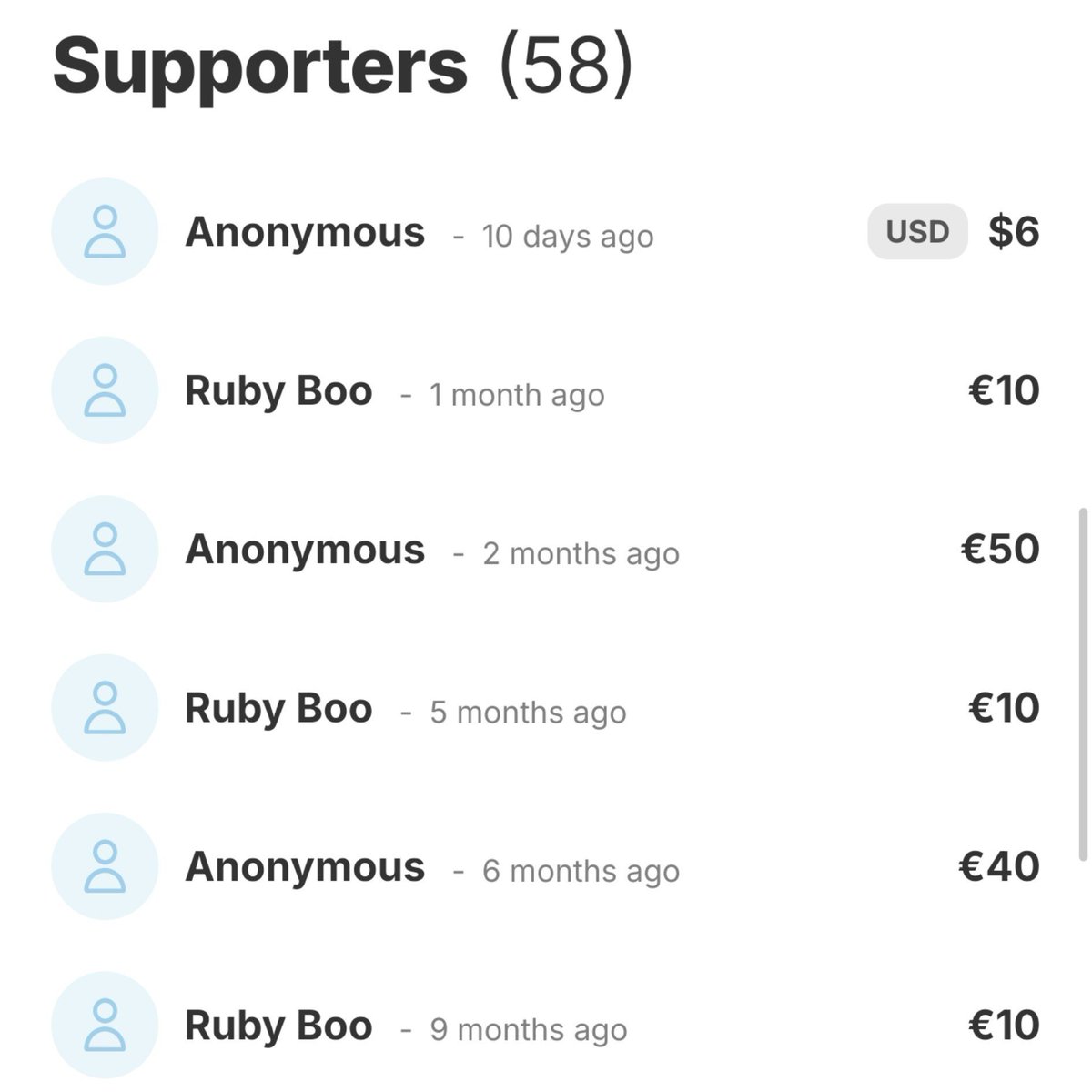Viewport: 1092px width, 1092px height.
Task: Click the supporter count (58)
Action: coord(565,67)
